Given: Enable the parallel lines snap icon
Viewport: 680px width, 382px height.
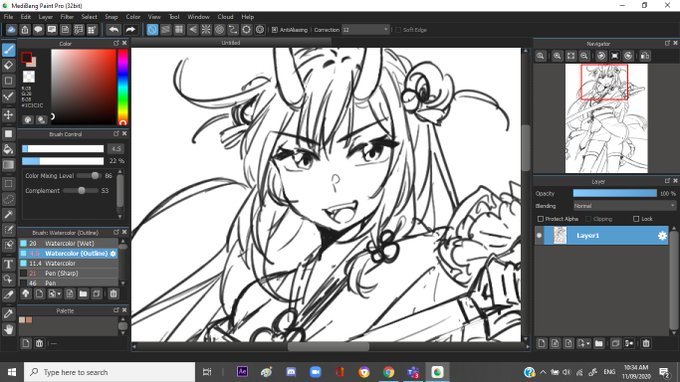Looking at the screenshot, I should coord(165,29).
